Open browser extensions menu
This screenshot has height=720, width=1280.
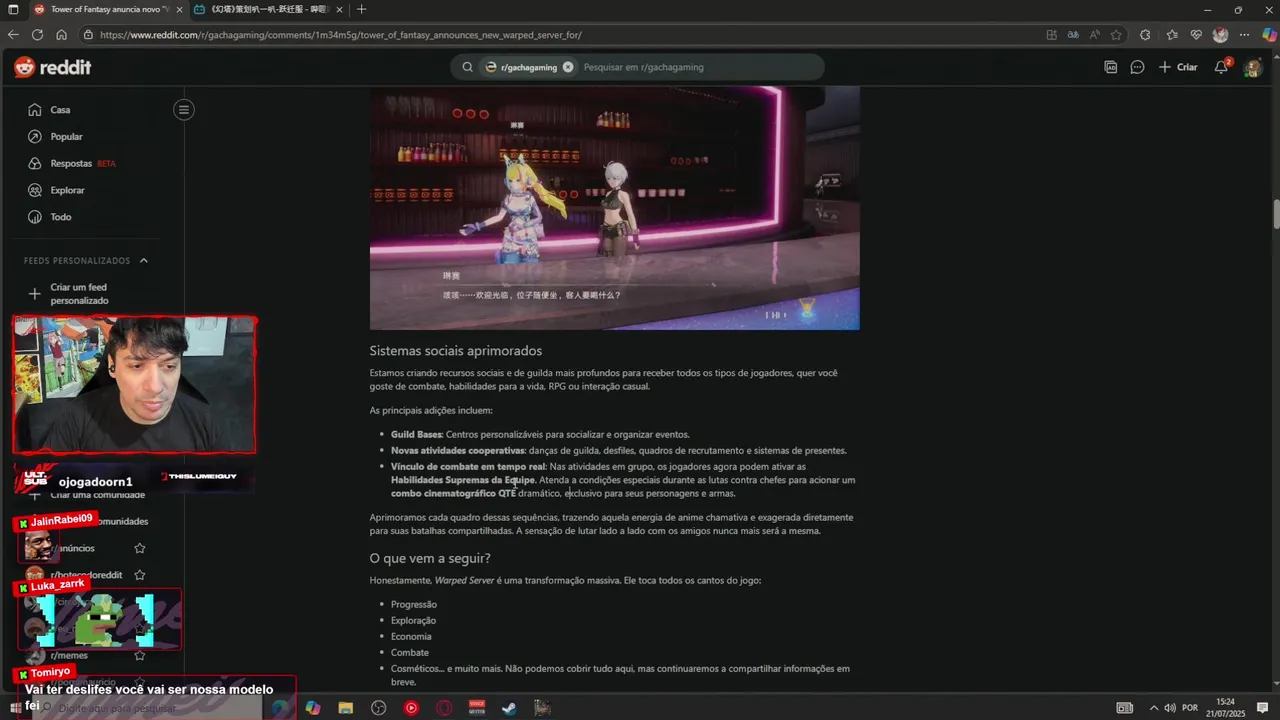[1147, 34]
